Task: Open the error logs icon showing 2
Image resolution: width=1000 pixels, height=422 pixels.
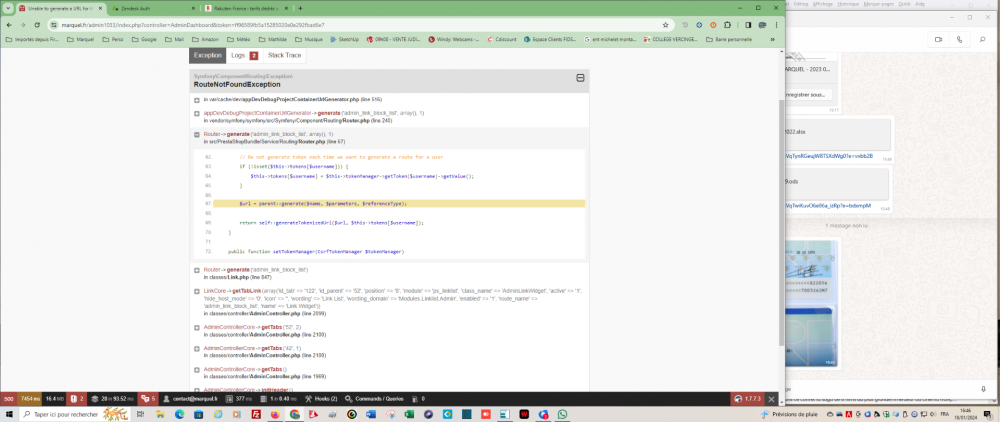Action: point(77,399)
